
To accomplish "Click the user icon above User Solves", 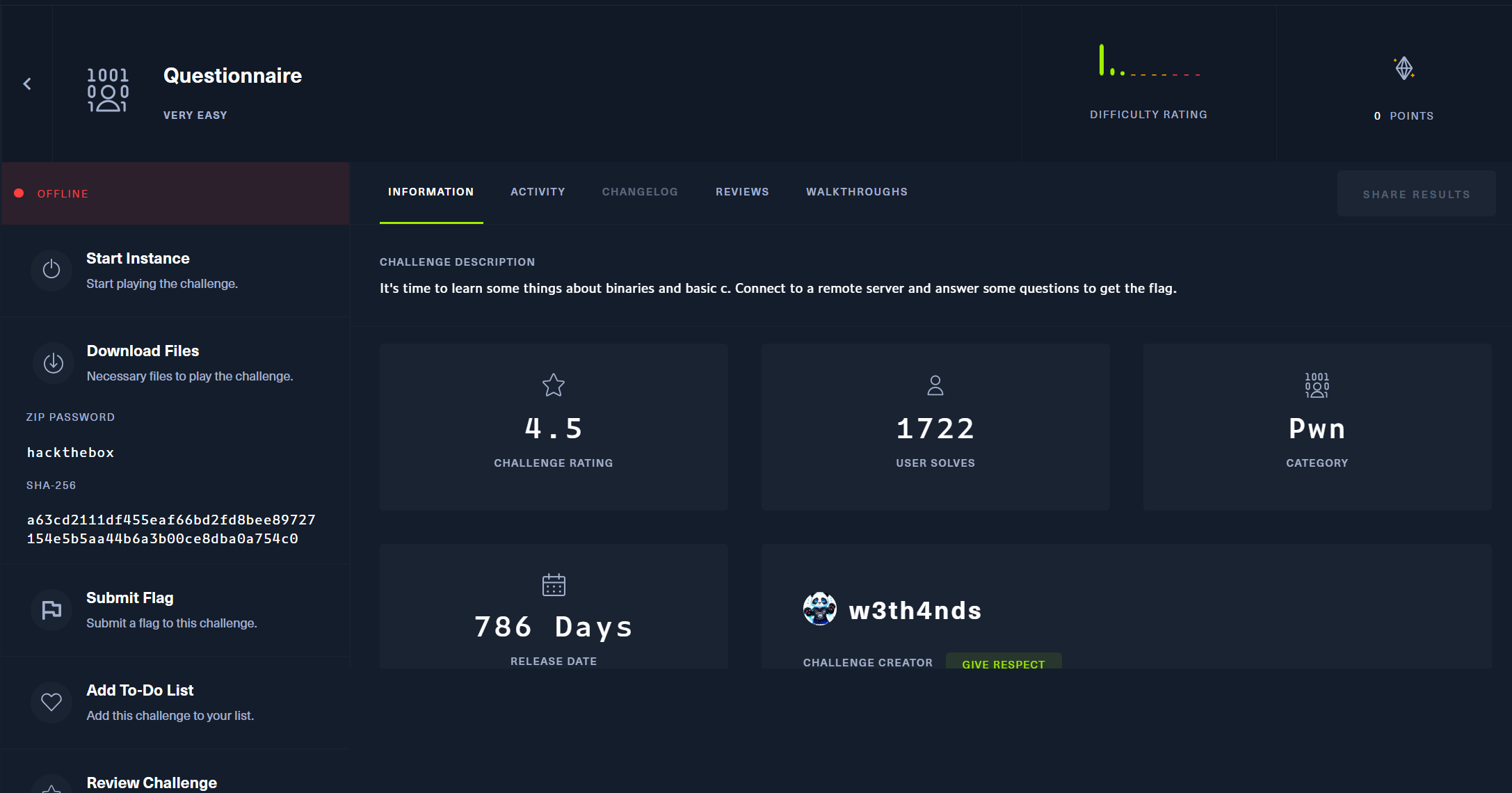I will (935, 385).
